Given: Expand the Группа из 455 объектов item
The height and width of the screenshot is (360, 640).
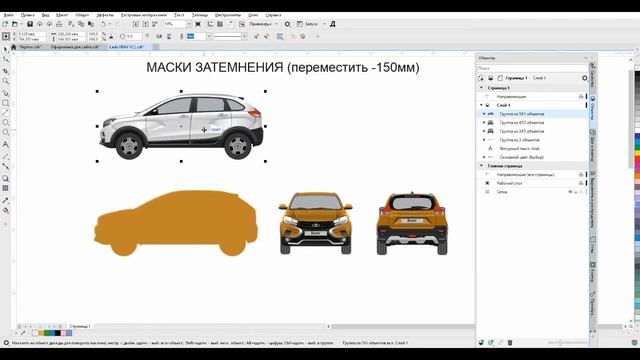Looking at the screenshot, I should [484, 122].
